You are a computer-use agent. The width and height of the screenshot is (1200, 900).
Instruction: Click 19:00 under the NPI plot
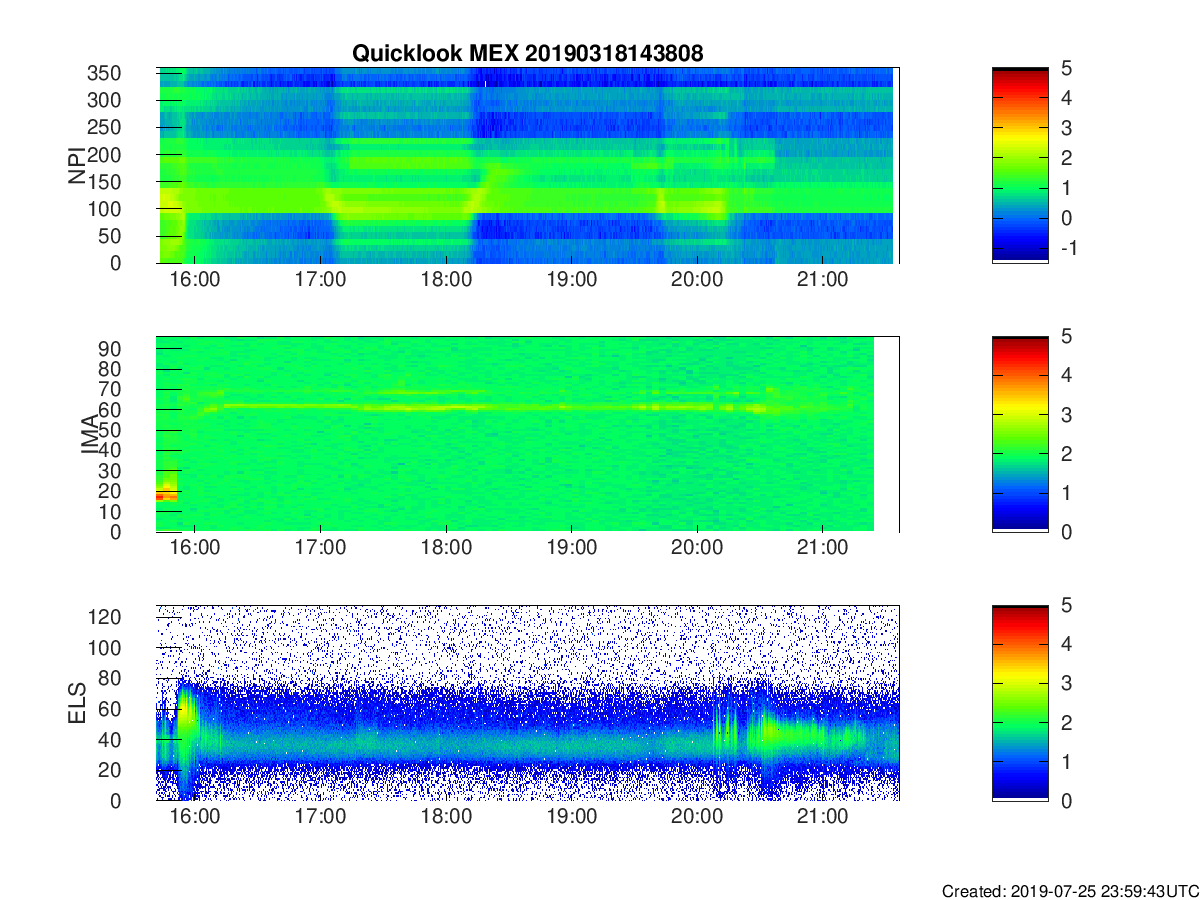coord(571,280)
